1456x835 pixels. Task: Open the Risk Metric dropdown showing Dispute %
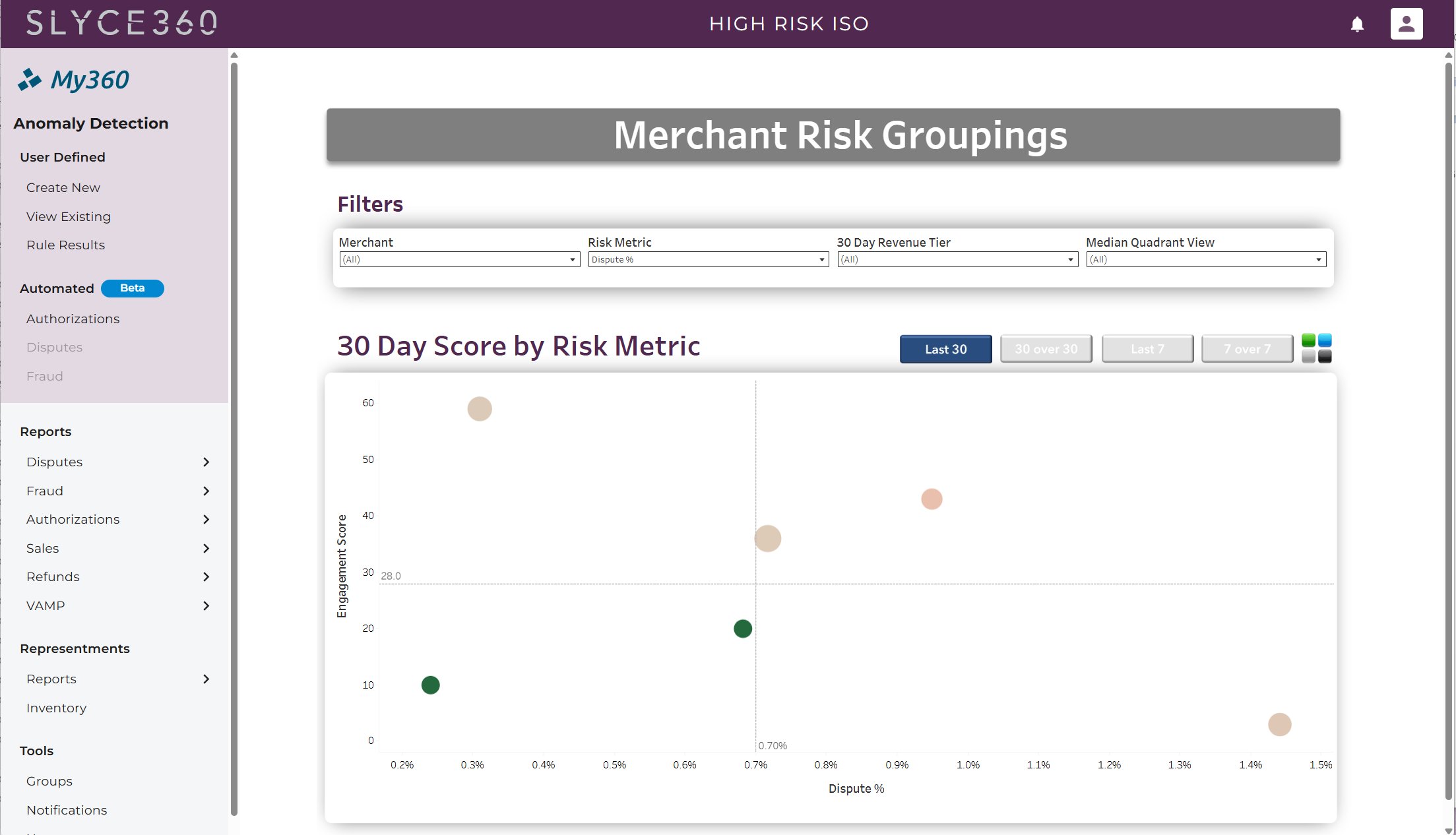pyautogui.click(x=708, y=260)
